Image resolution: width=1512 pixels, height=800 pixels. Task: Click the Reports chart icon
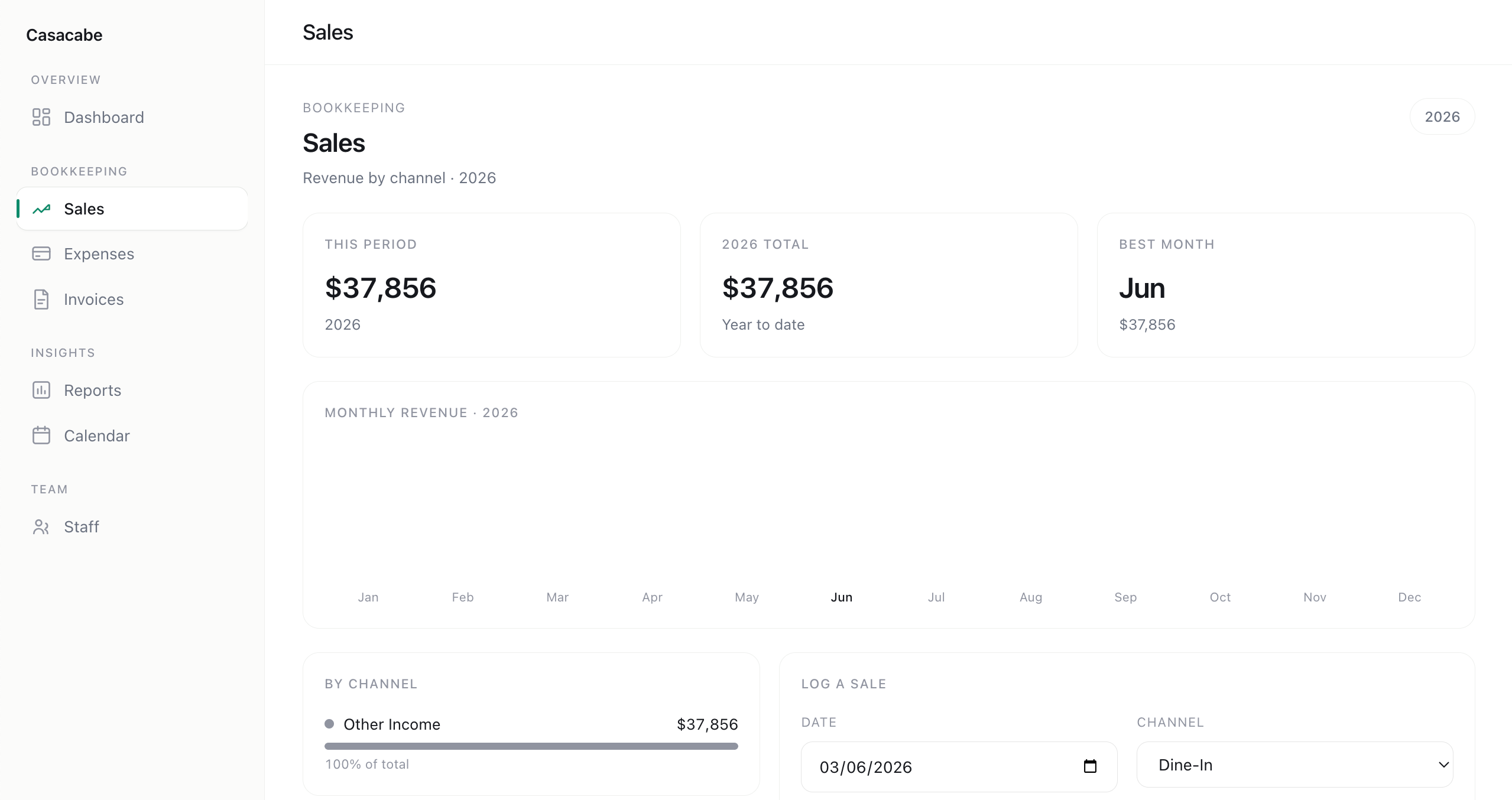pyautogui.click(x=41, y=390)
